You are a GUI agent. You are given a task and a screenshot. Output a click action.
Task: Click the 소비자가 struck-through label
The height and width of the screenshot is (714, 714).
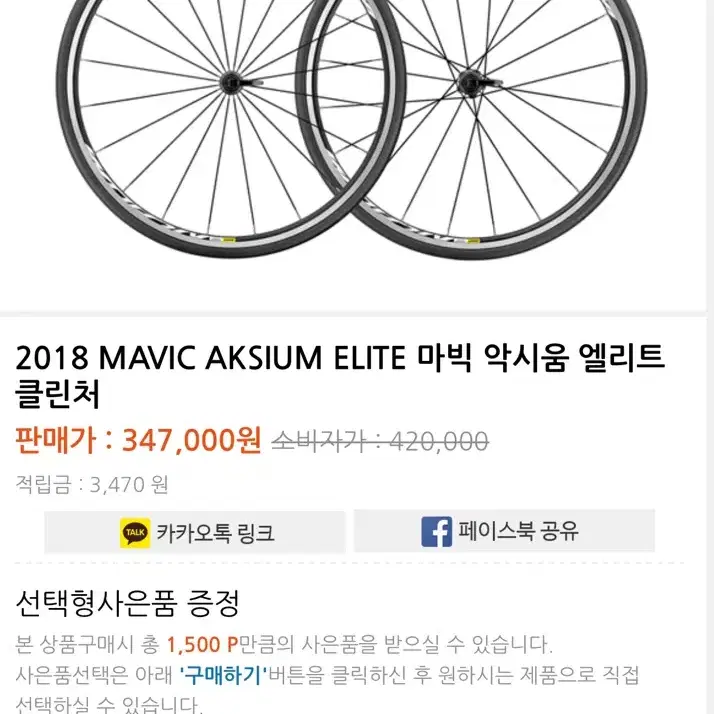tap(318, 441)
